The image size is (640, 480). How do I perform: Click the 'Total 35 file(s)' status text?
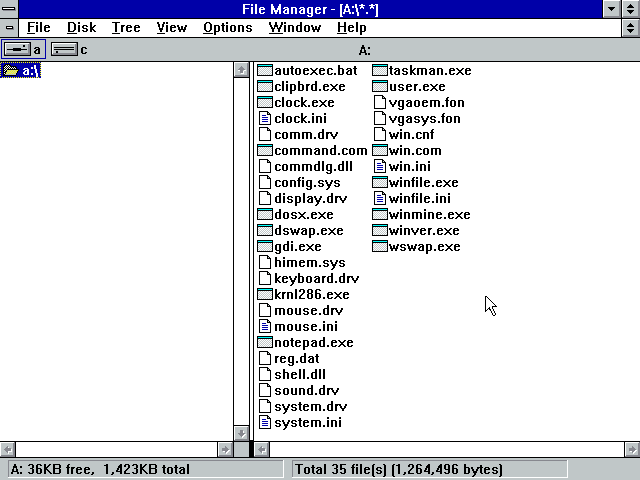click(341, 469)
